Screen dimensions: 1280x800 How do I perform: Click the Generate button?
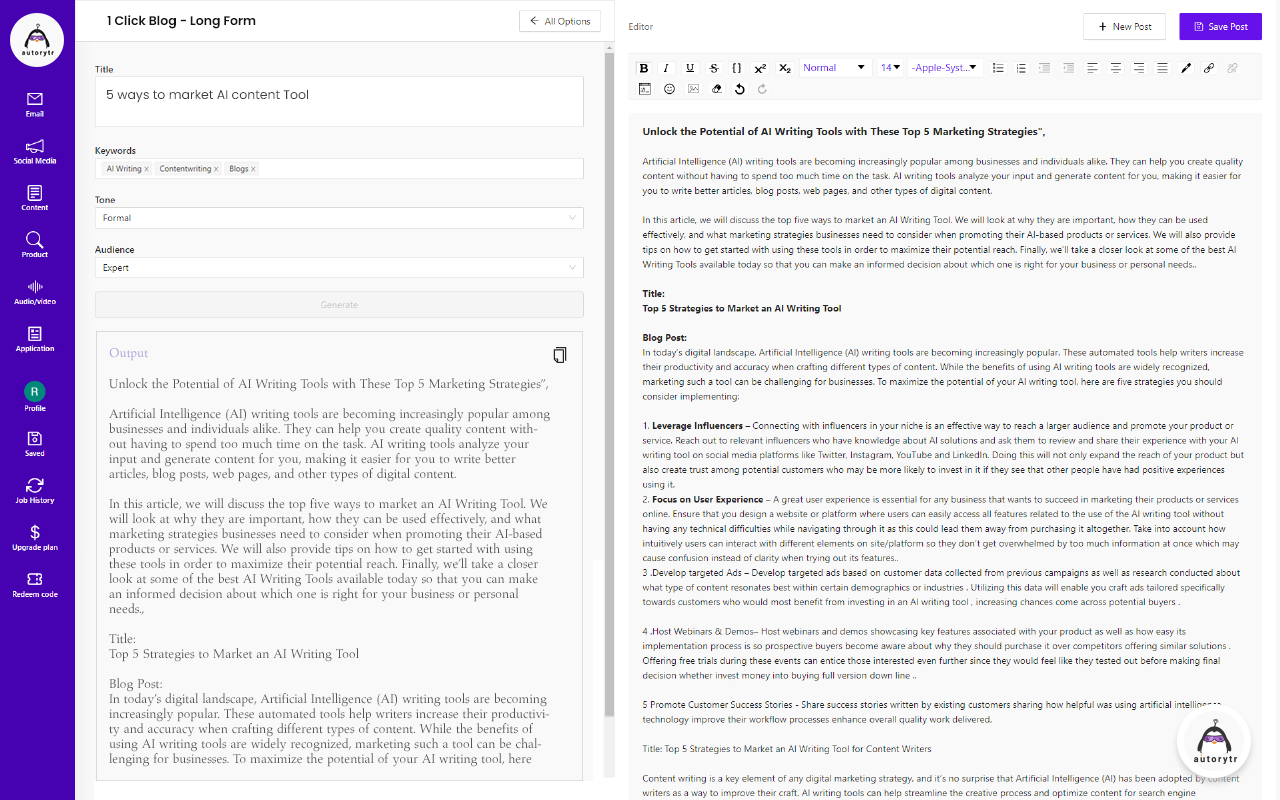339,305
